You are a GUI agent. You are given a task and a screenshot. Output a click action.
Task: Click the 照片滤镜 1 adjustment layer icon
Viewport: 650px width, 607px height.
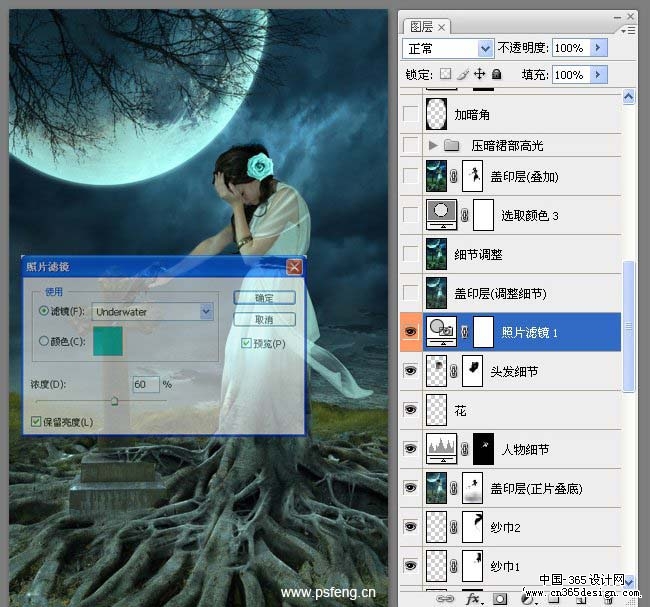point(441,332)
